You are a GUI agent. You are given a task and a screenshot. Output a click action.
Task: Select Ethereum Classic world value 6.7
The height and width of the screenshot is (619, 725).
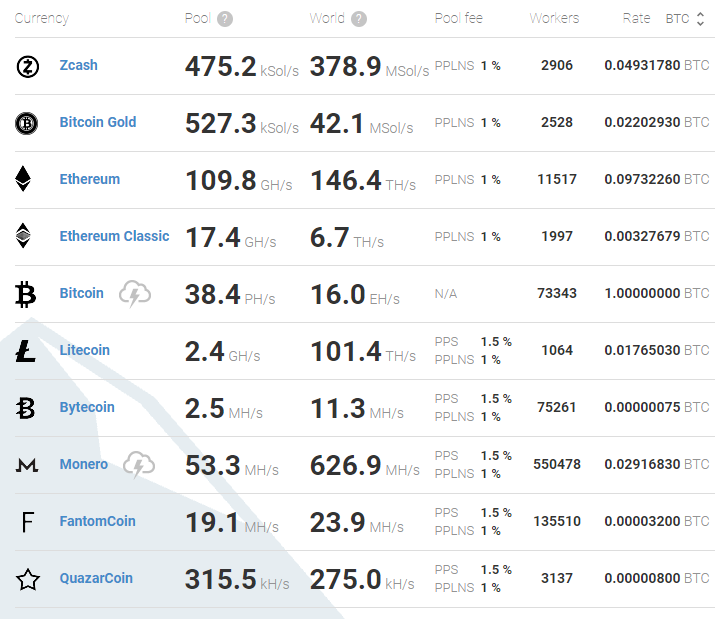pyautogui.click(x=329, y=238)
